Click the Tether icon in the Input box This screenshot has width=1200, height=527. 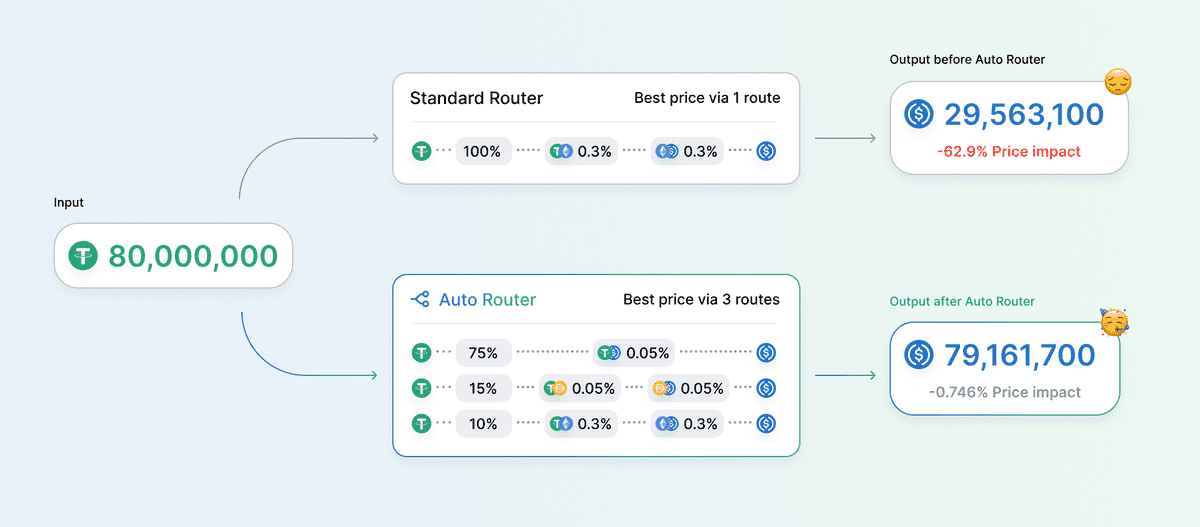coord(83,256)
